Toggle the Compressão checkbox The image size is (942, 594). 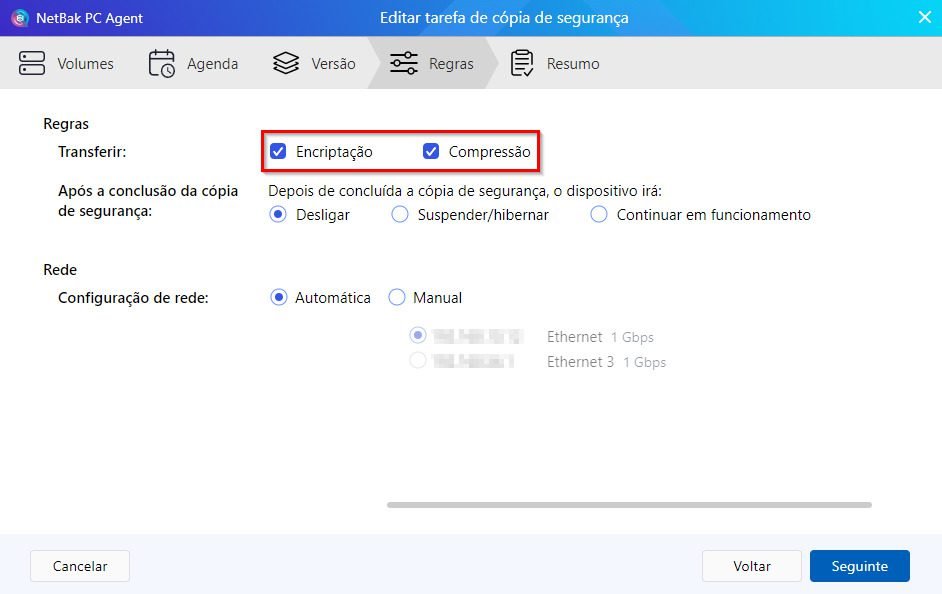[431, 151]
